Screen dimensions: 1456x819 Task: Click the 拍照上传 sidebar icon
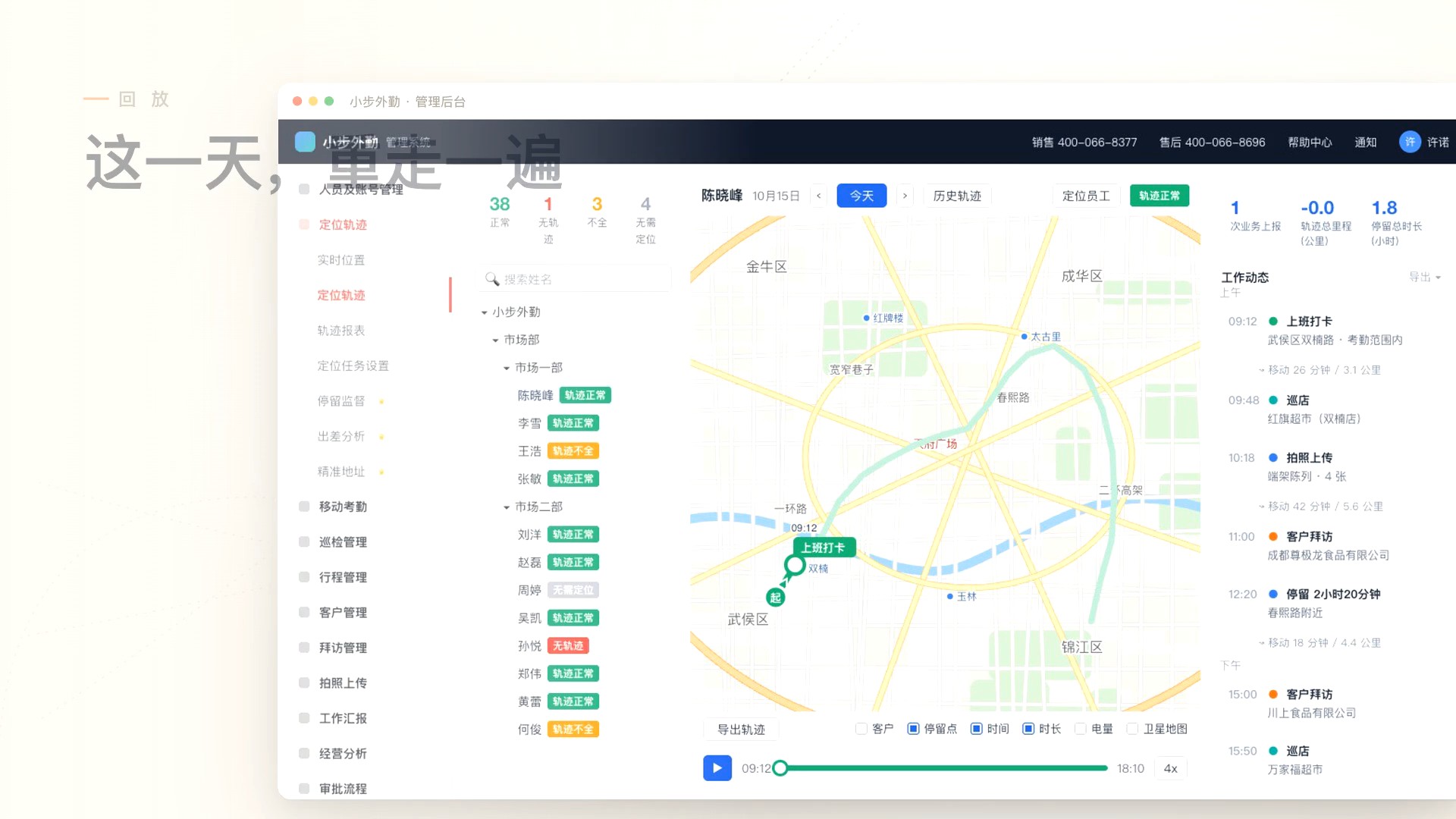[x=304, y=683]
